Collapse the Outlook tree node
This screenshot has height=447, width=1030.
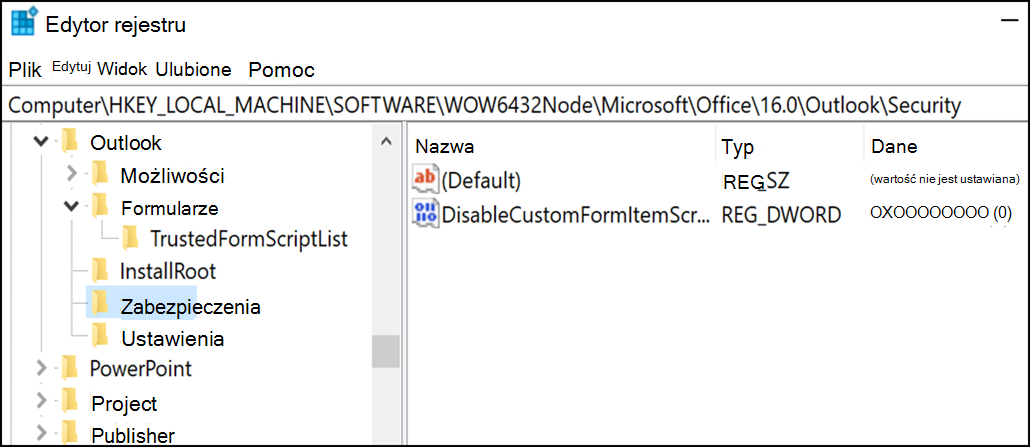tap(41, 142)
